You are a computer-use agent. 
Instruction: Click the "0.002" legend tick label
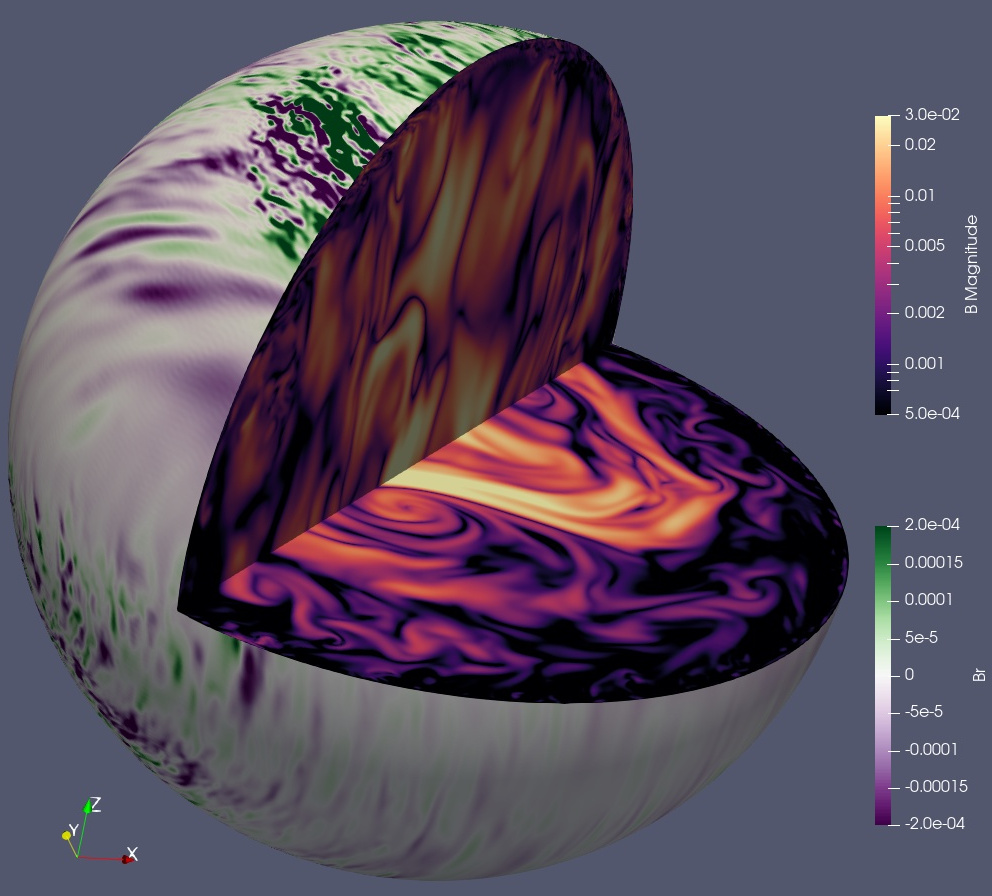coord(924,313)
